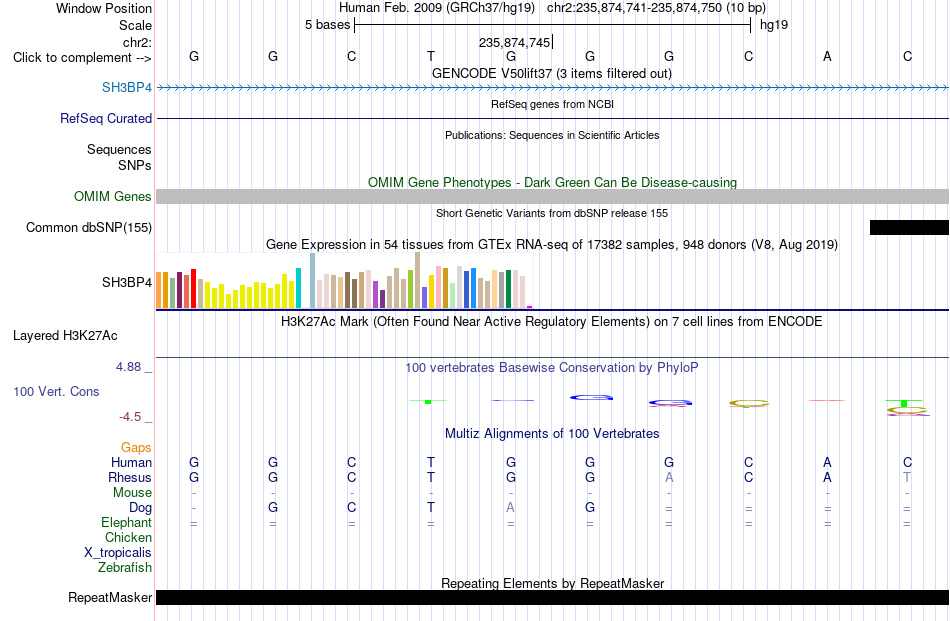Open "Repeating Elements by RepeatMasker" title
The width and height of the screenshot is (950, 621).
(x=552, y=583)
